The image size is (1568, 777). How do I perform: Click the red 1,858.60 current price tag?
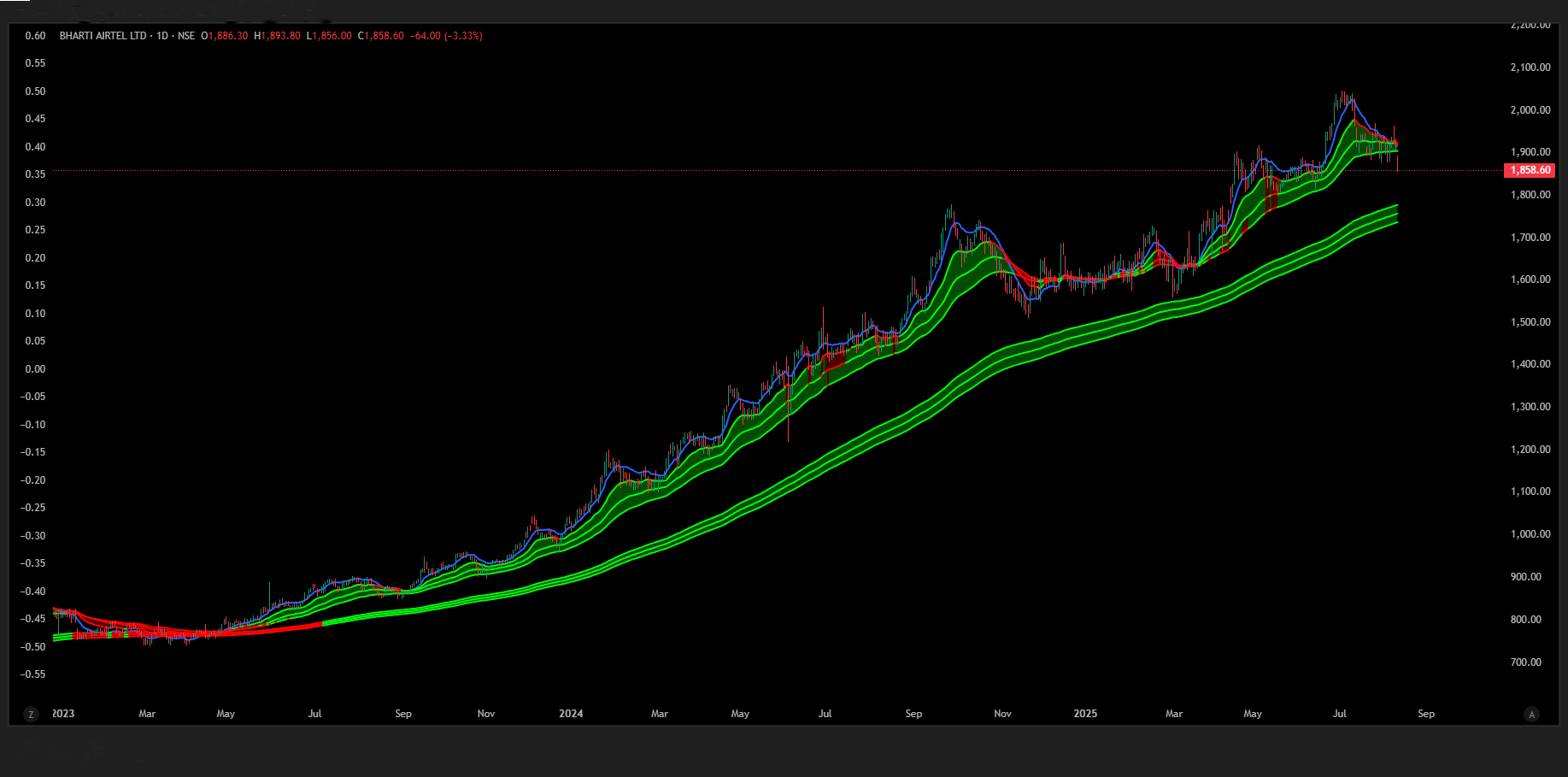coord(1530,170)
